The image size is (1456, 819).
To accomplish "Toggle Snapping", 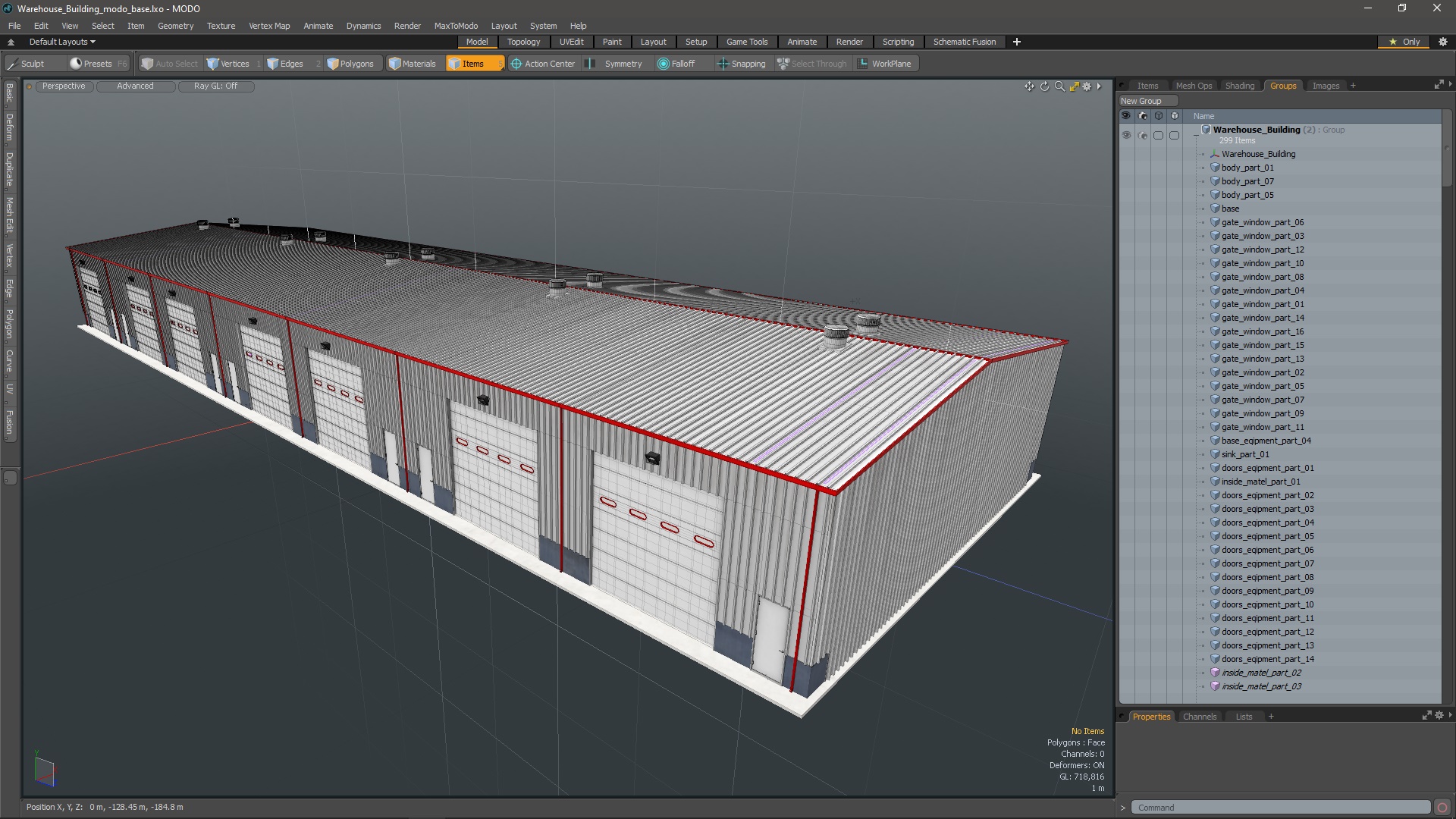I will pos(742,64).
